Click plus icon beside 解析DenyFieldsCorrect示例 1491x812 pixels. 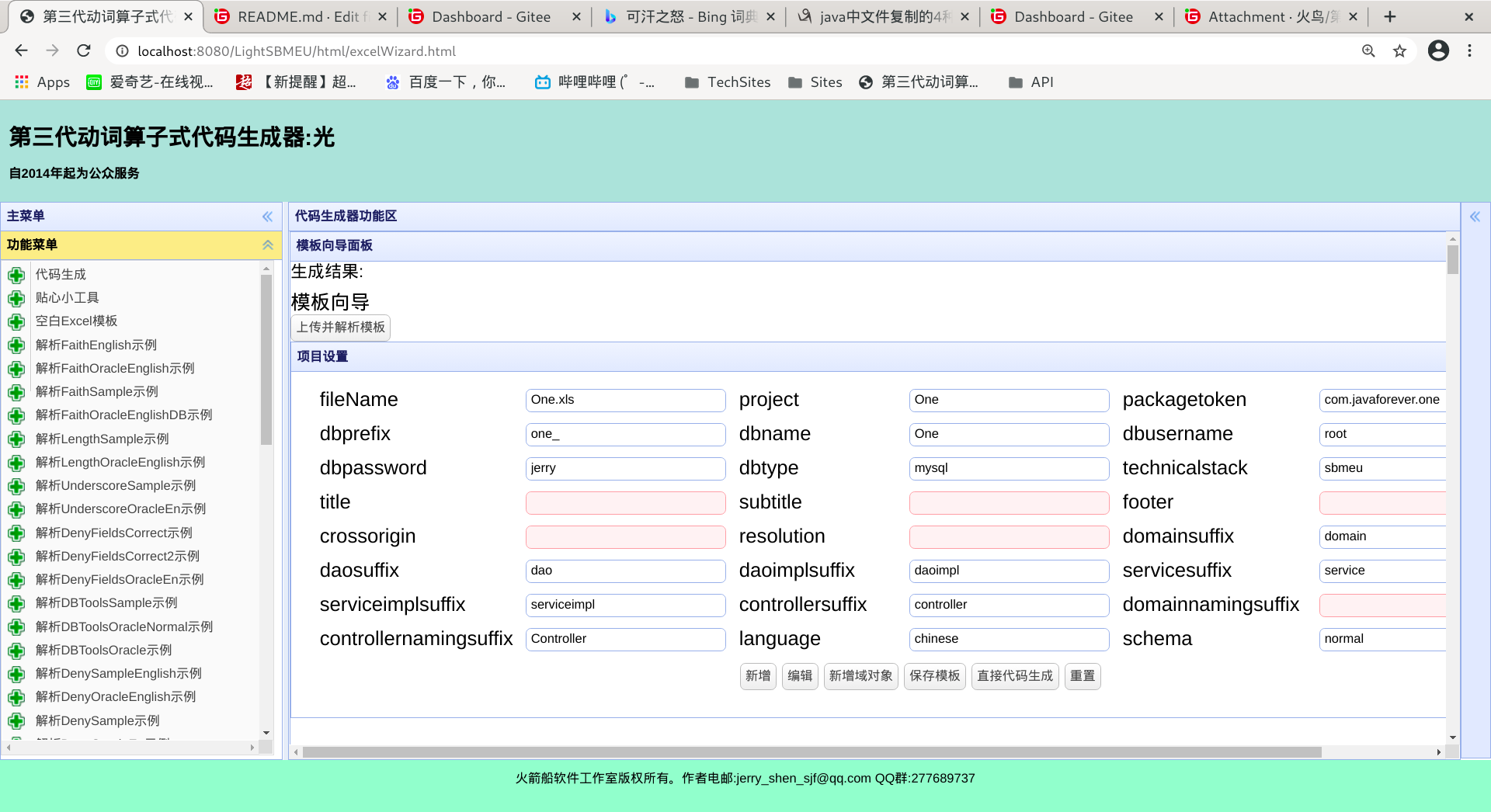click(16, 533)
